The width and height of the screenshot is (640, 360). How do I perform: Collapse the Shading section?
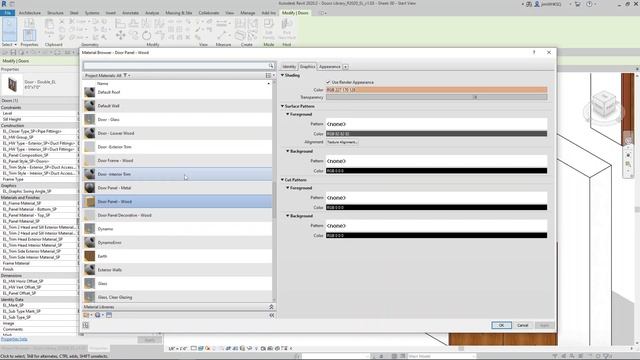click(x=282, y=76)
